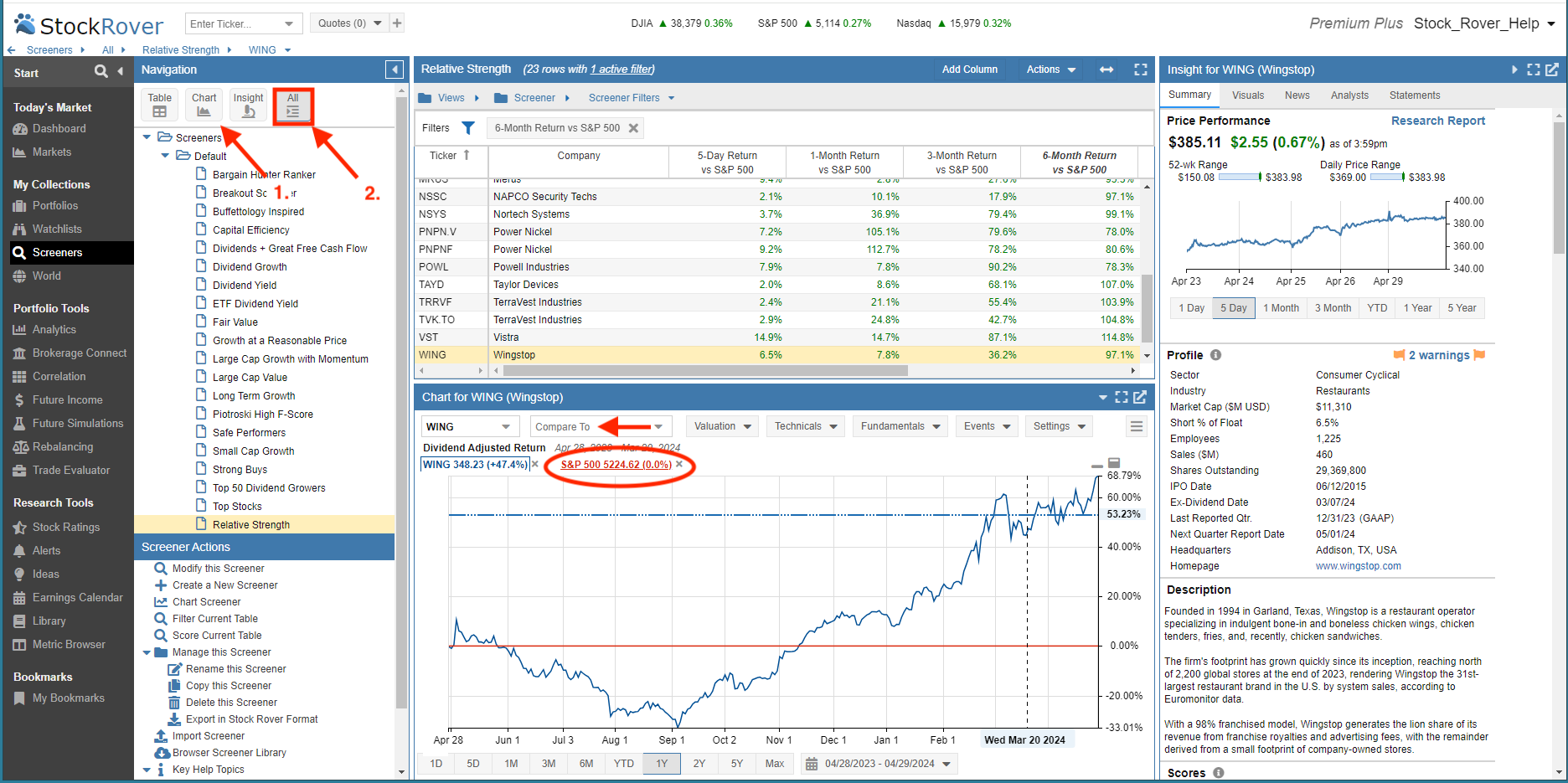Screen dimensions: 1568x783
Task: Switch to the Analysts tab
Action: point(1349,95)
